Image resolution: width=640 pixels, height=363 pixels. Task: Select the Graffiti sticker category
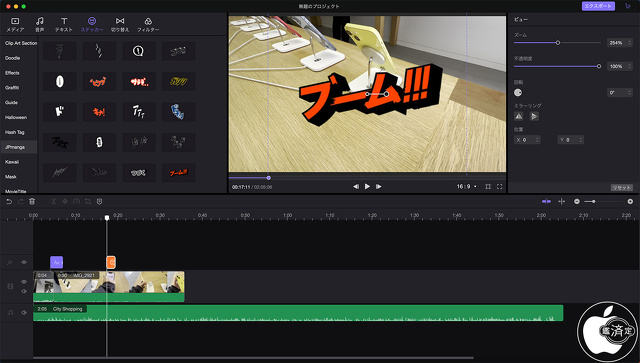pyautogui.click(x=12, y=87)
